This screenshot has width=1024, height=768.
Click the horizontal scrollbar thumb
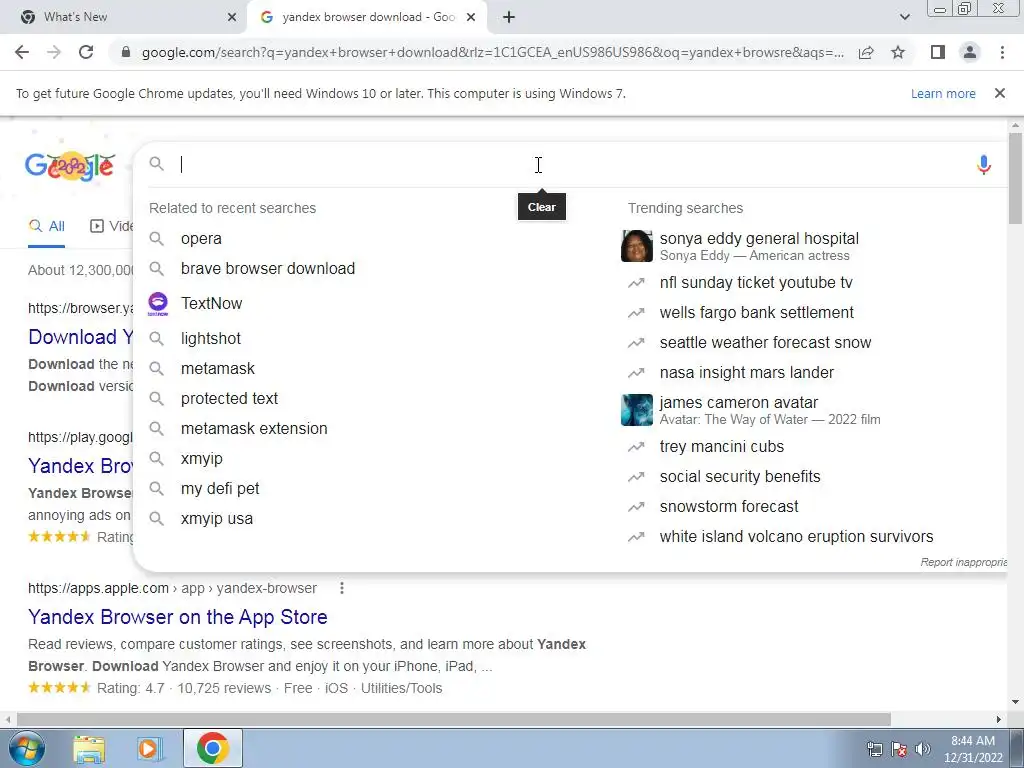pyautogui.click(x=453, y=719)
